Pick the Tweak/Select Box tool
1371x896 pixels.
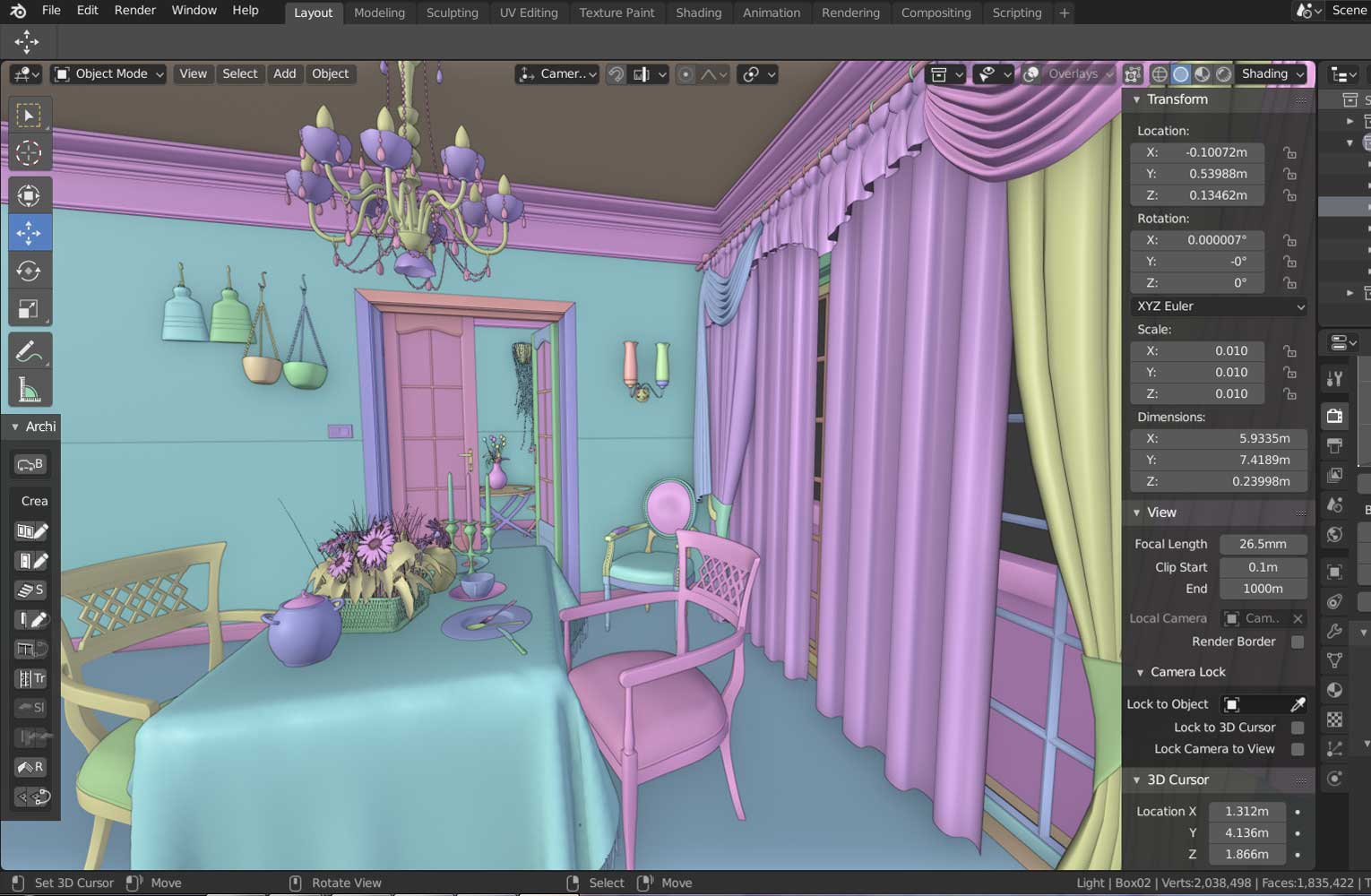pos(30,115)
